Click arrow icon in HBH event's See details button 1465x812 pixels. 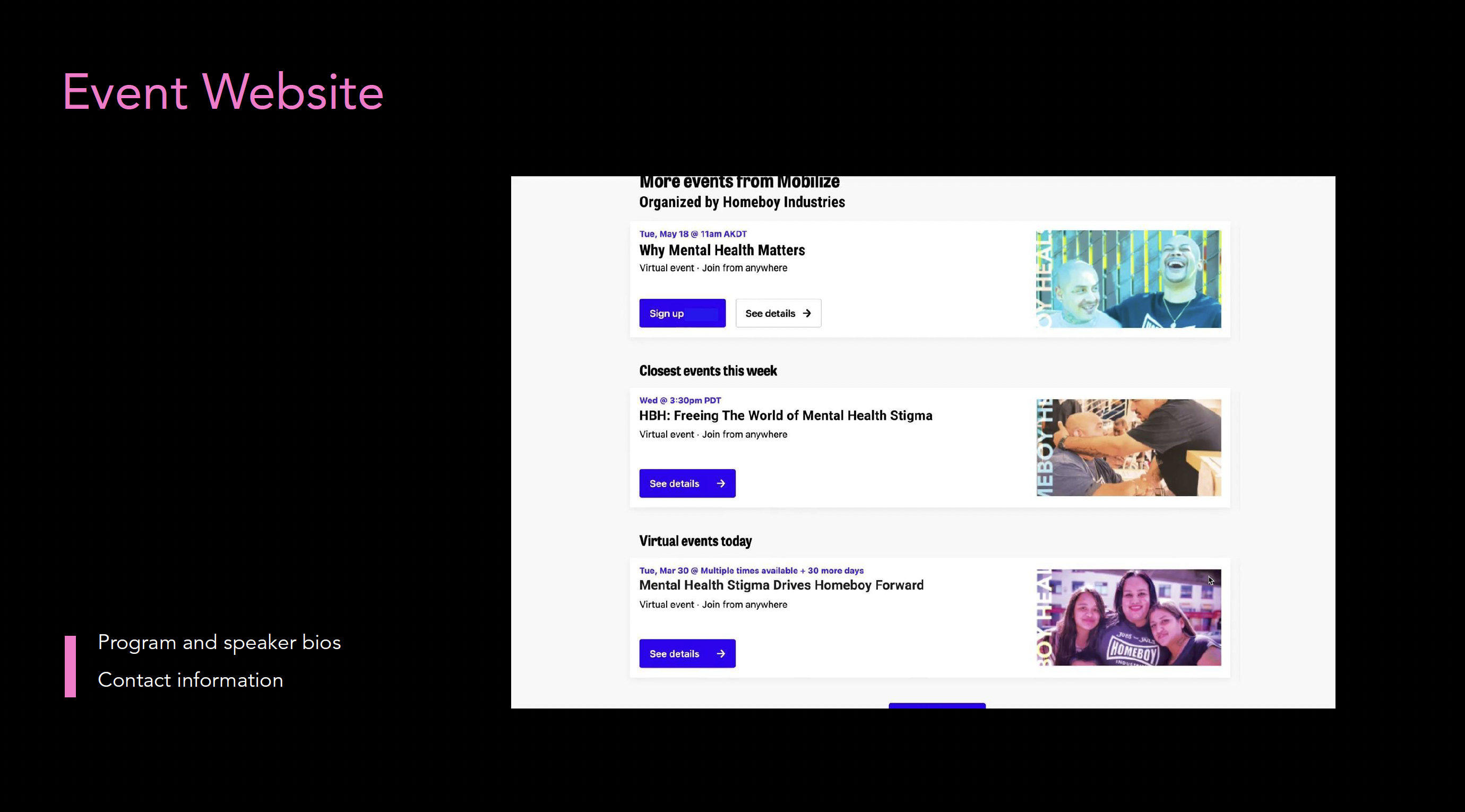721,483
